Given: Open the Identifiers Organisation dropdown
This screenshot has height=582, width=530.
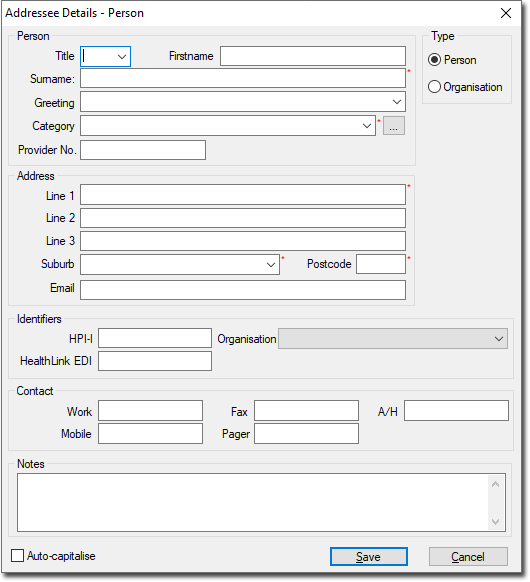Looking at the screenshot, I should click(x=498, y=339).
